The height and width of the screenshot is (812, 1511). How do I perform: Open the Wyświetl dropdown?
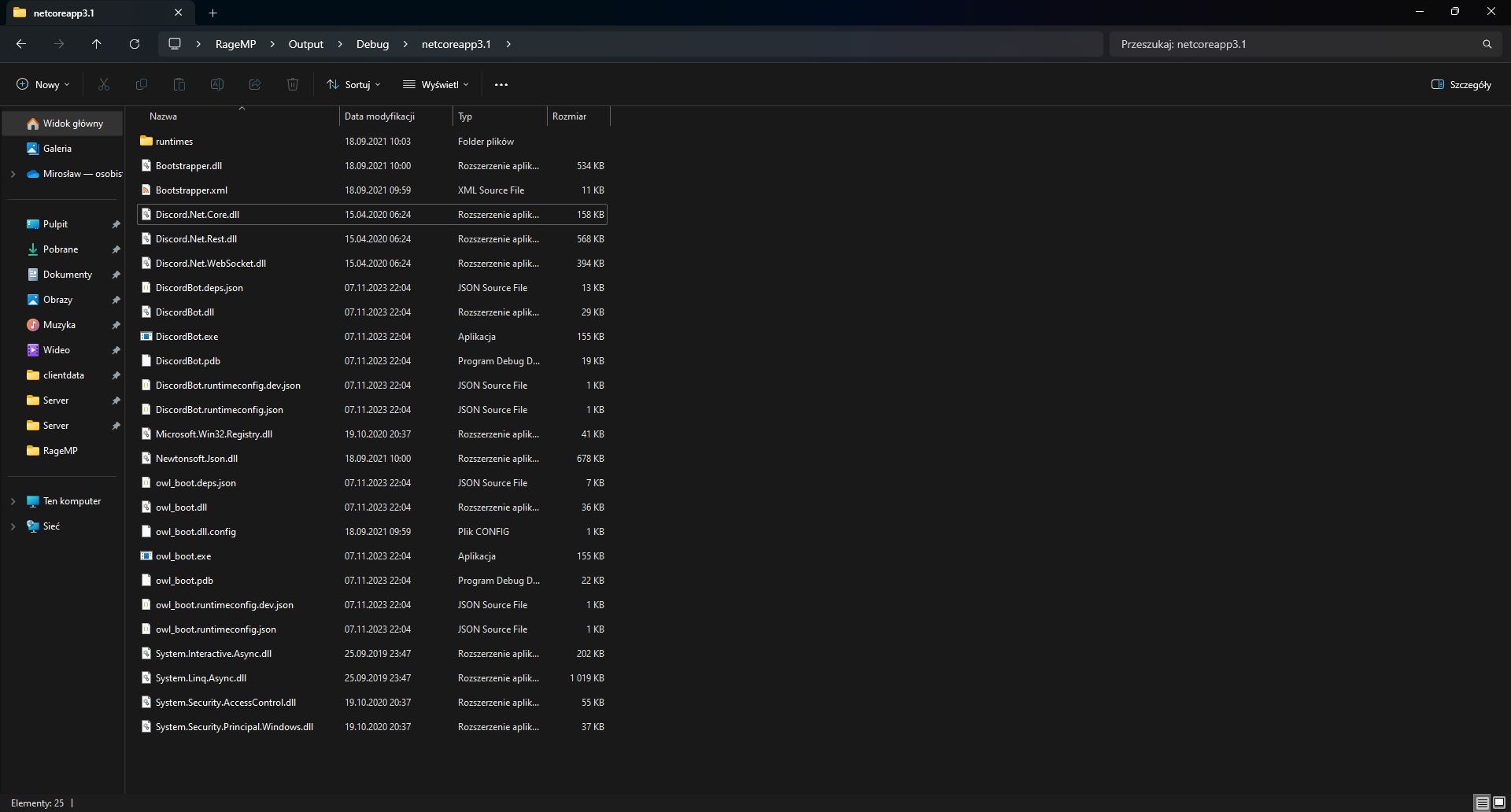pos(435,84)
